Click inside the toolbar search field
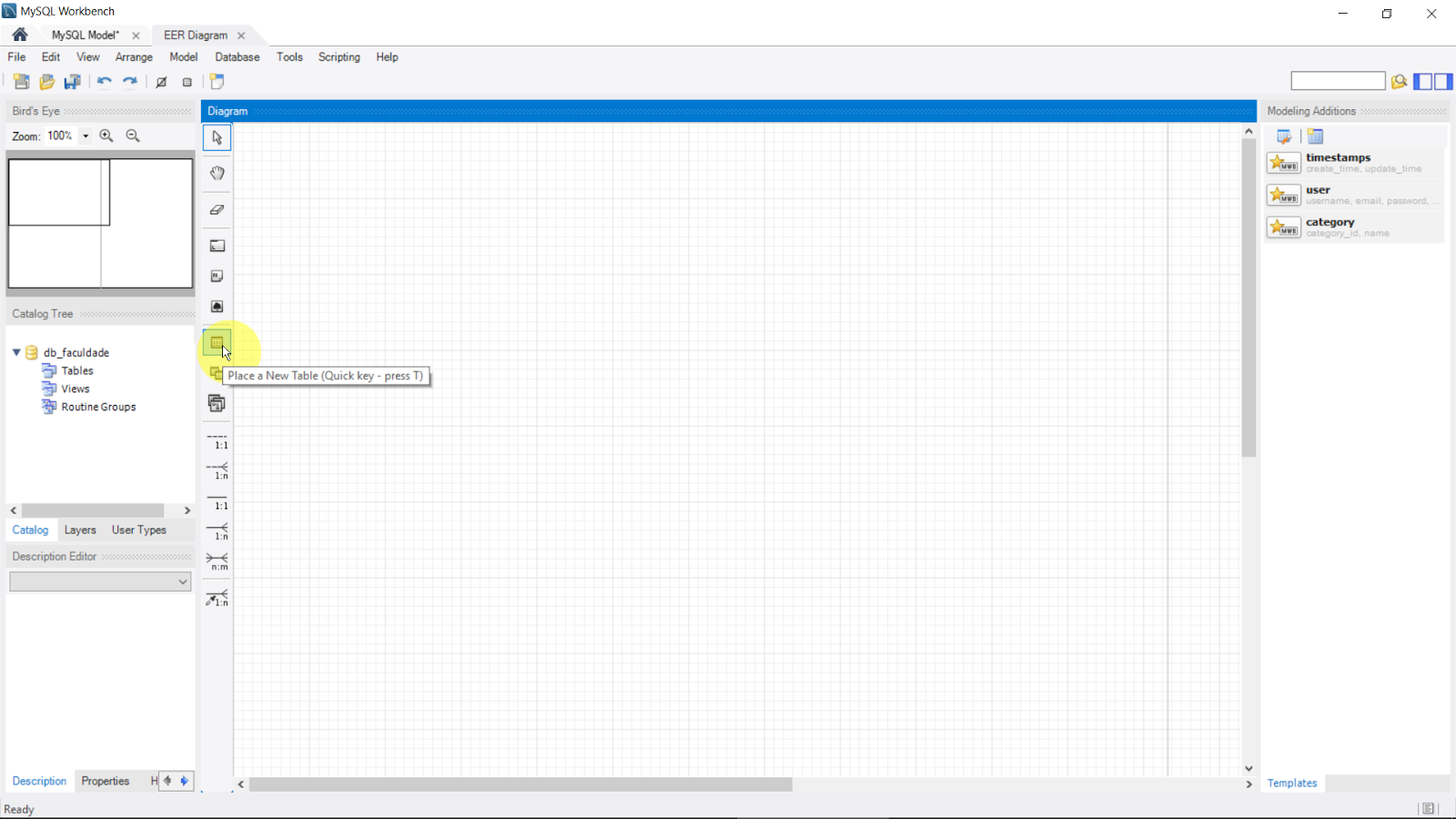Viewport: 1456px width, 819px height. tap(1338, 81)
